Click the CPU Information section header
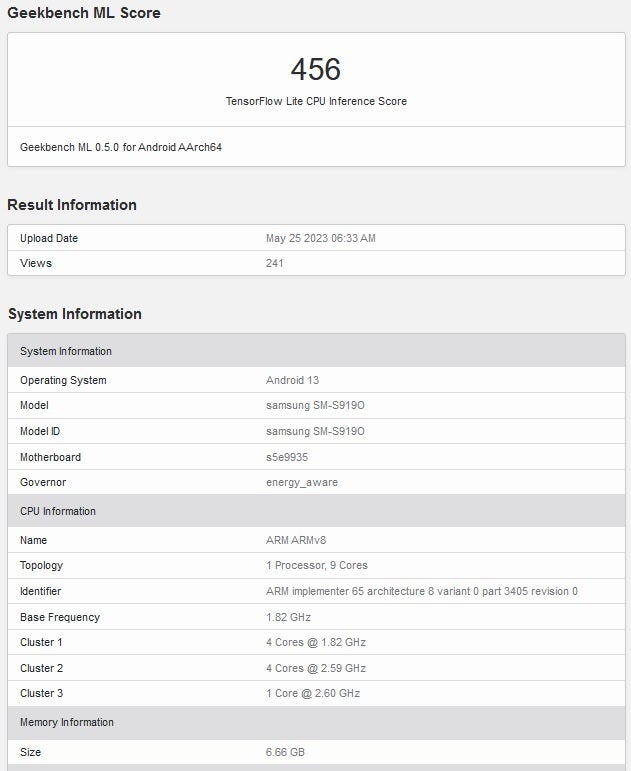The height and width of the screenshot is (771, 631). click(316, 511)
